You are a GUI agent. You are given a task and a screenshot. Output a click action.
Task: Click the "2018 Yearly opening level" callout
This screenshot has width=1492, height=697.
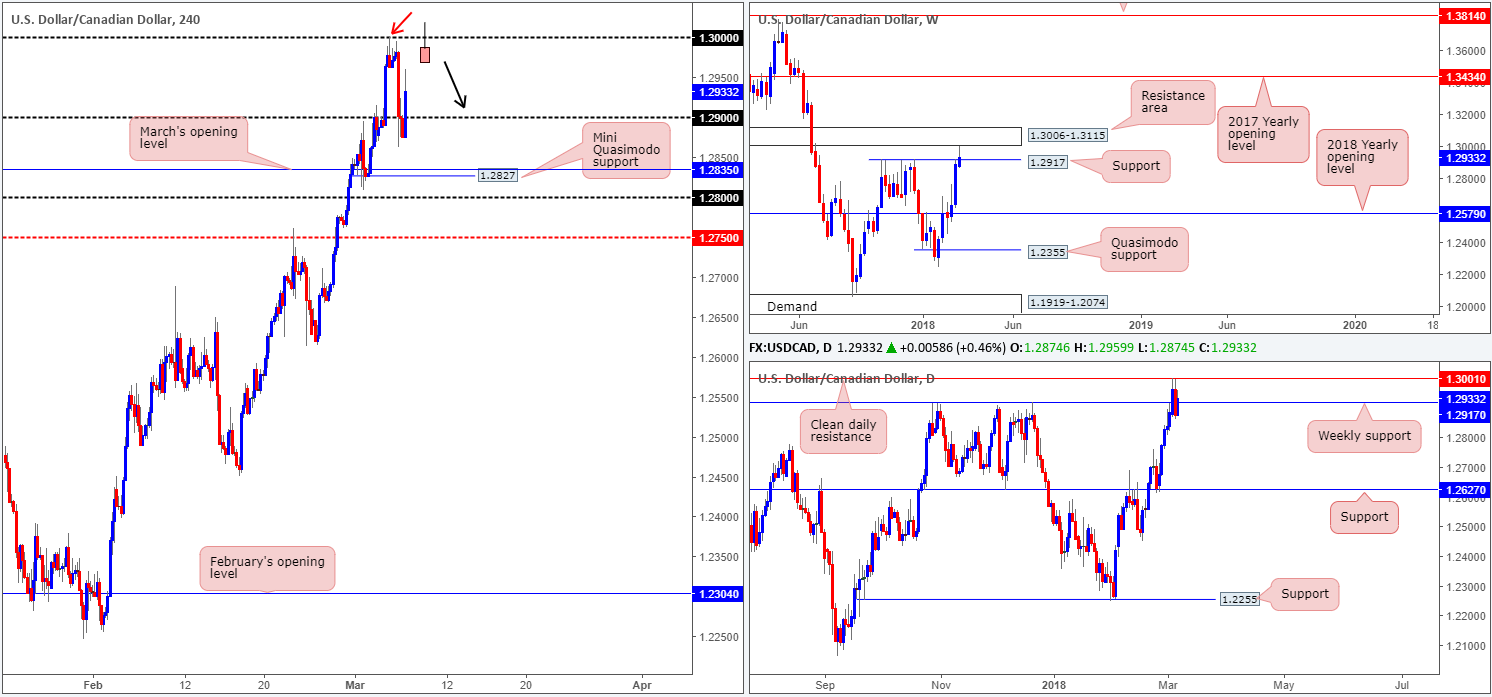click(x=1361, y=157)
